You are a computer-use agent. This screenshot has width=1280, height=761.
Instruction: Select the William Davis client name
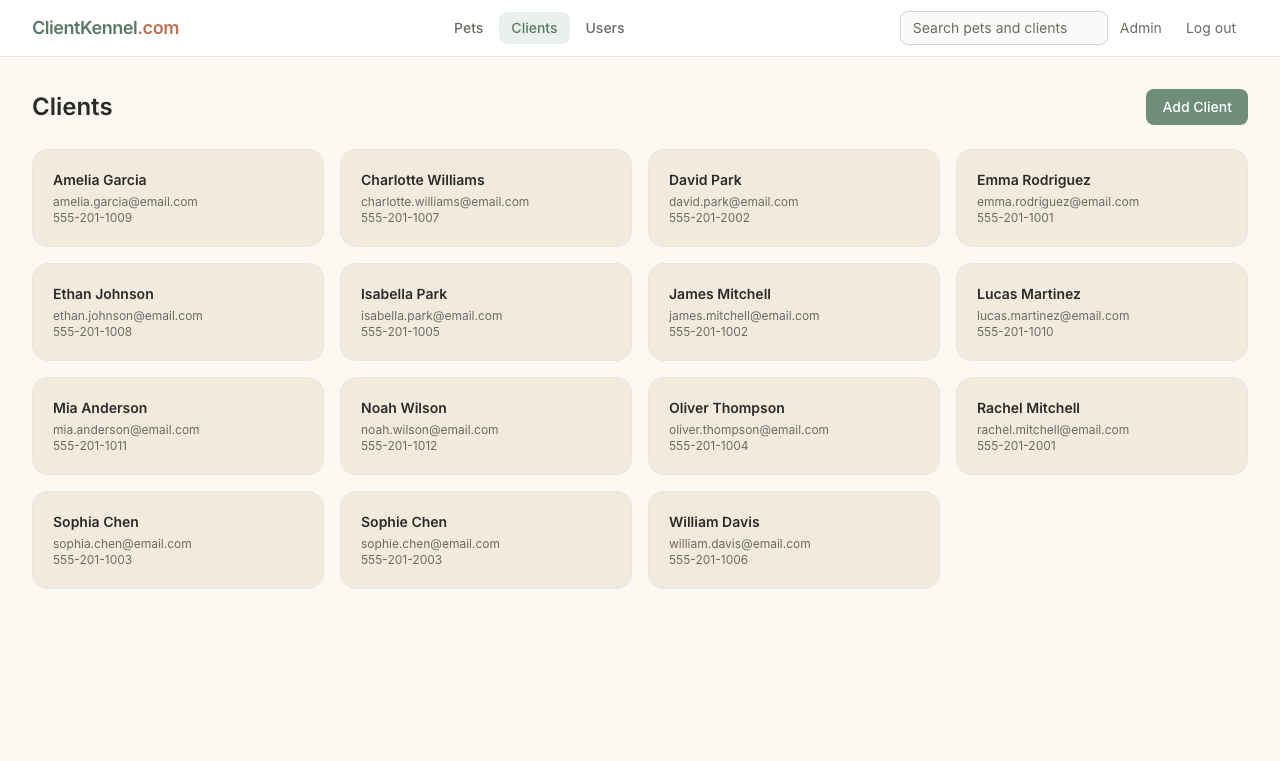coord(714,522)
